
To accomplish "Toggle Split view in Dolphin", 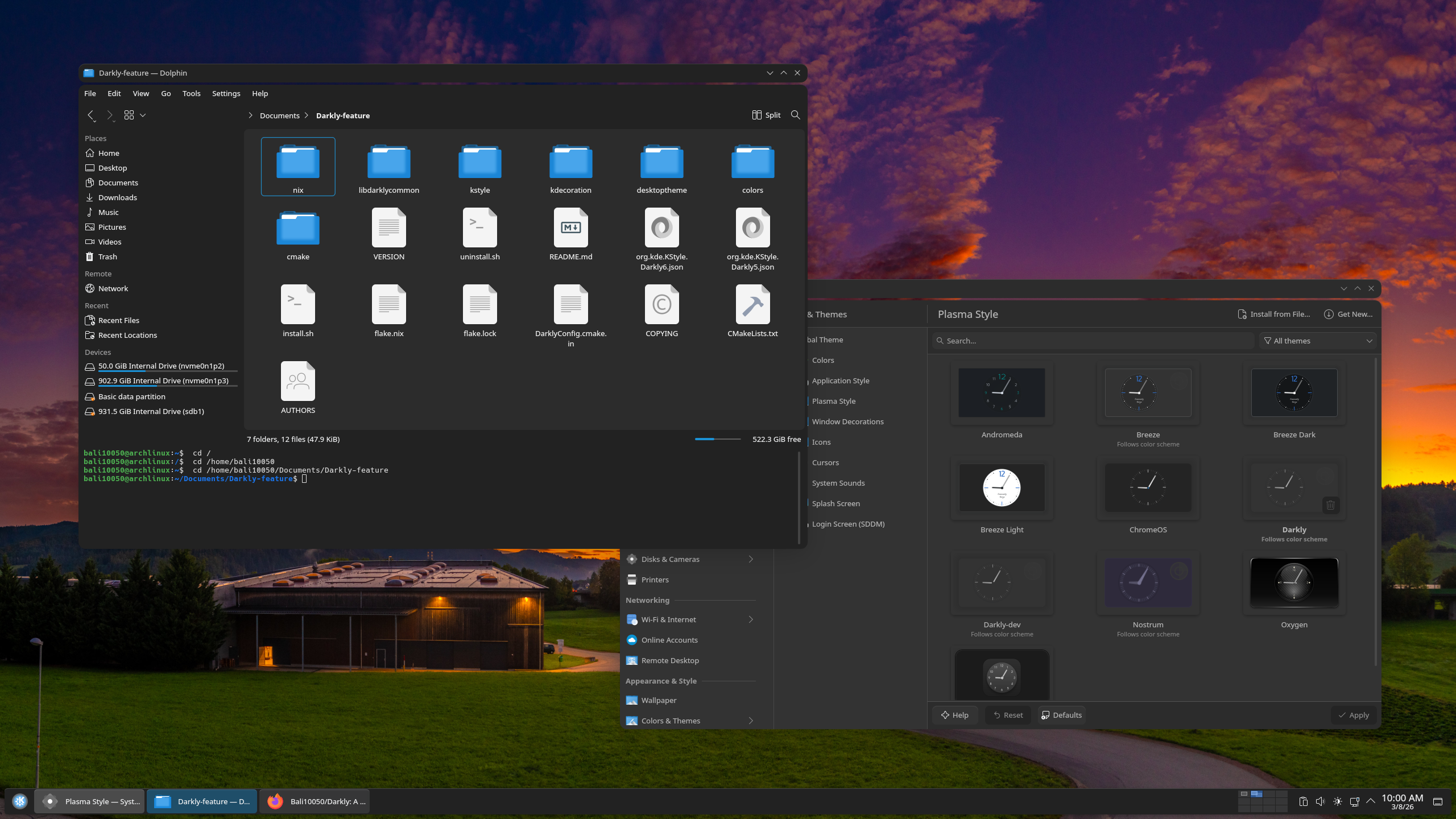I will pos(766,115).
